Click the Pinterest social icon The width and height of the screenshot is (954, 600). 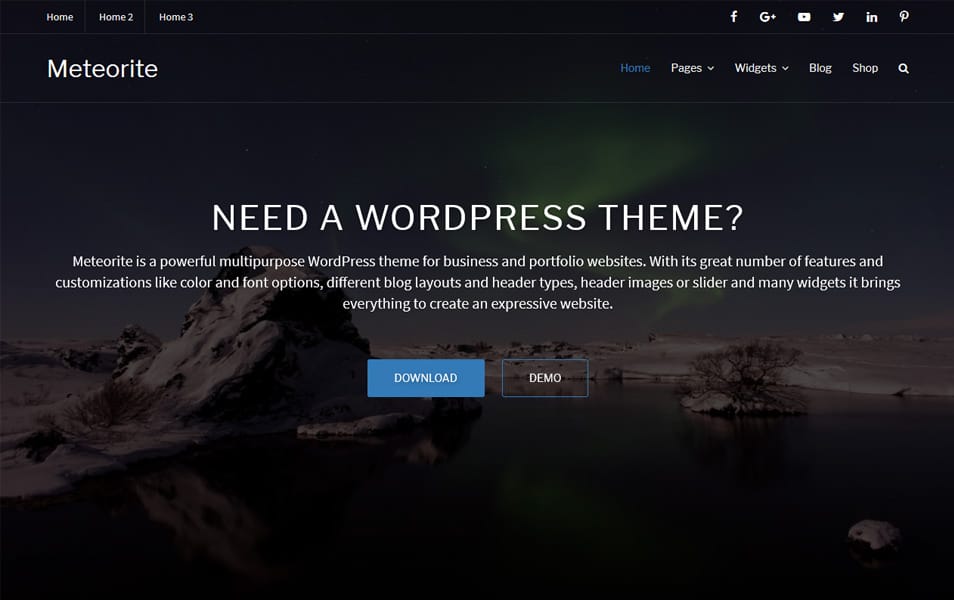pyautogui.click(x=904, y=17)
